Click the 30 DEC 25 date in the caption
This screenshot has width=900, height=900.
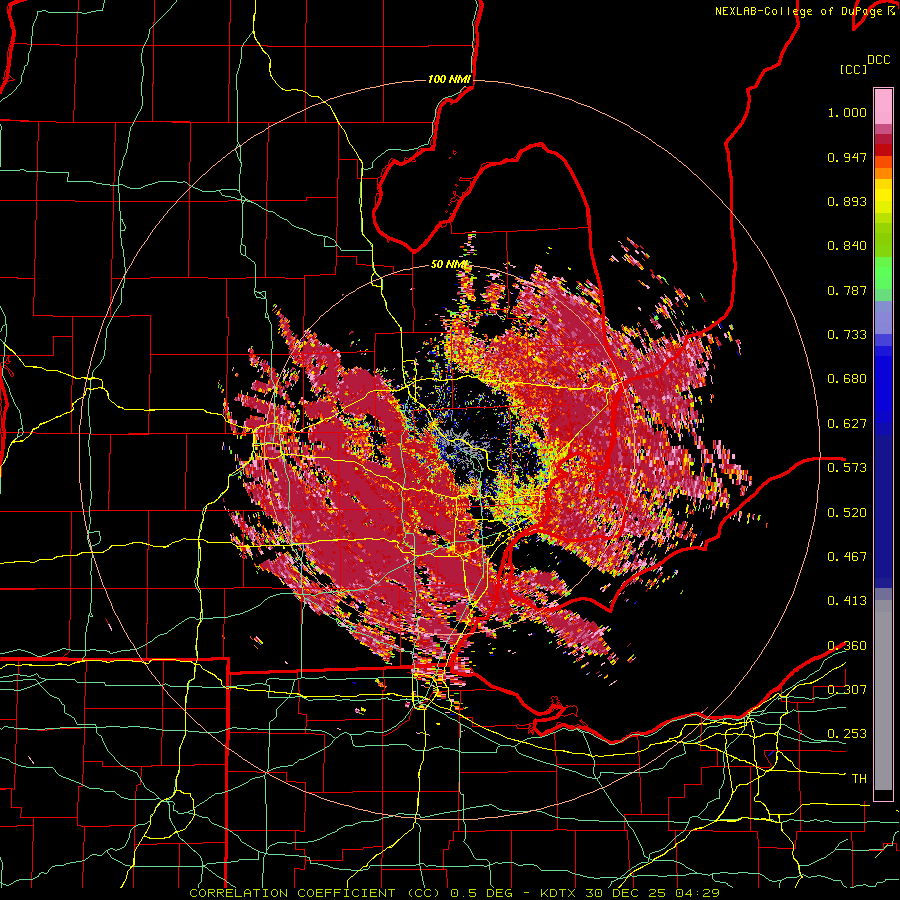pos(626,893)
